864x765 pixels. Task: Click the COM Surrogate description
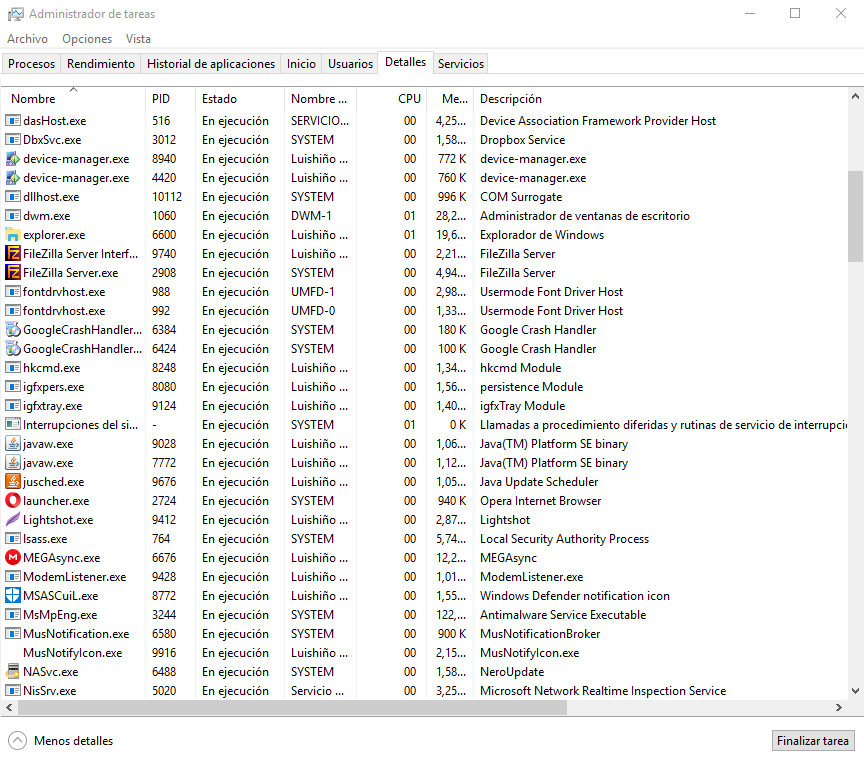tap(521, 197)
